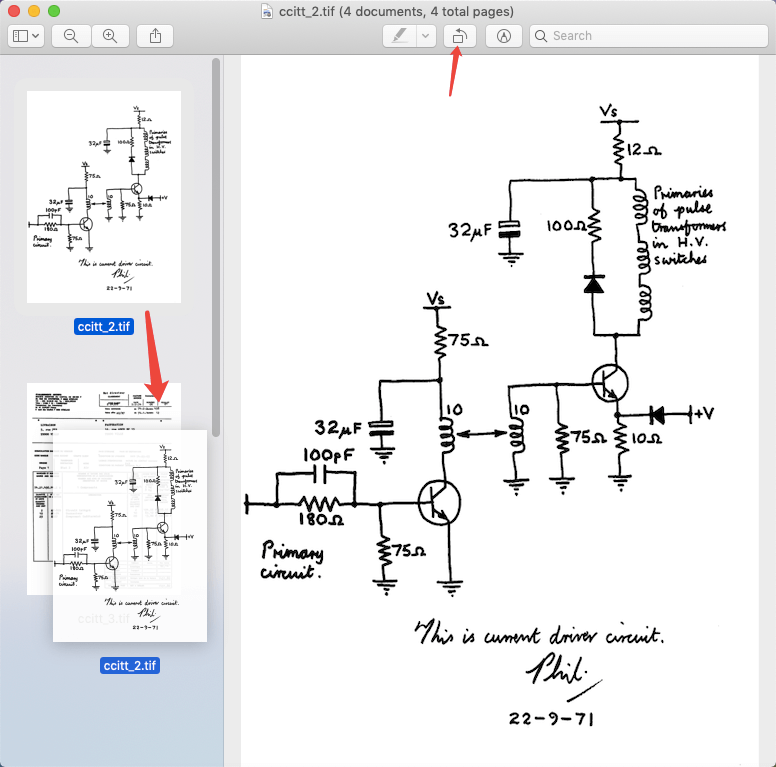The width and height of the screenshot is (776, 767).
Task: Select the top circuit thumbnail in sidebar
Action: coord(104,196)
